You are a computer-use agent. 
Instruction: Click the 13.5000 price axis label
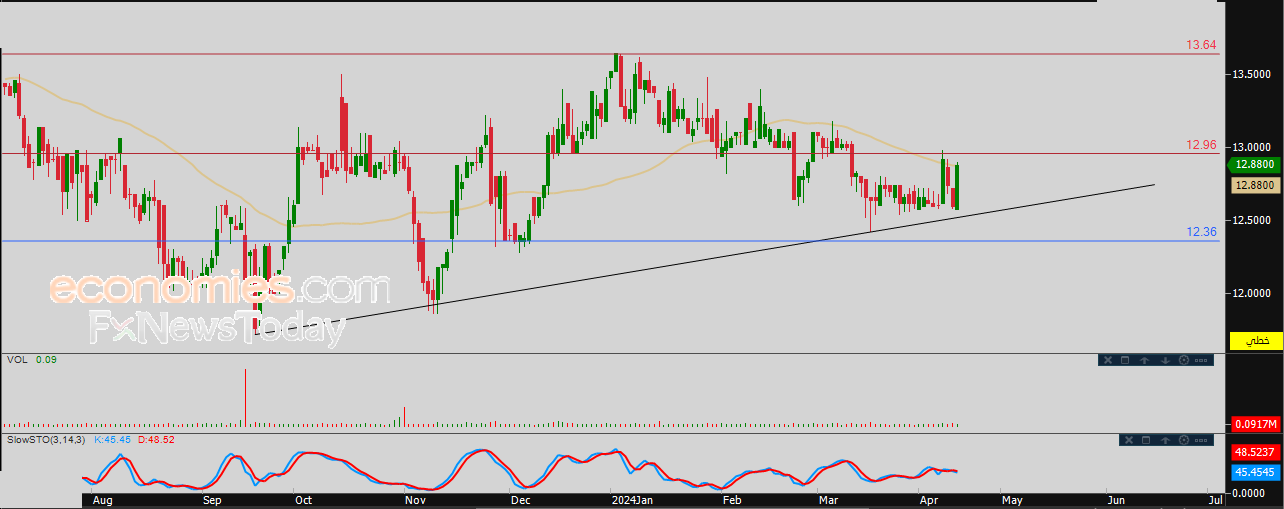coord(1253,75)
